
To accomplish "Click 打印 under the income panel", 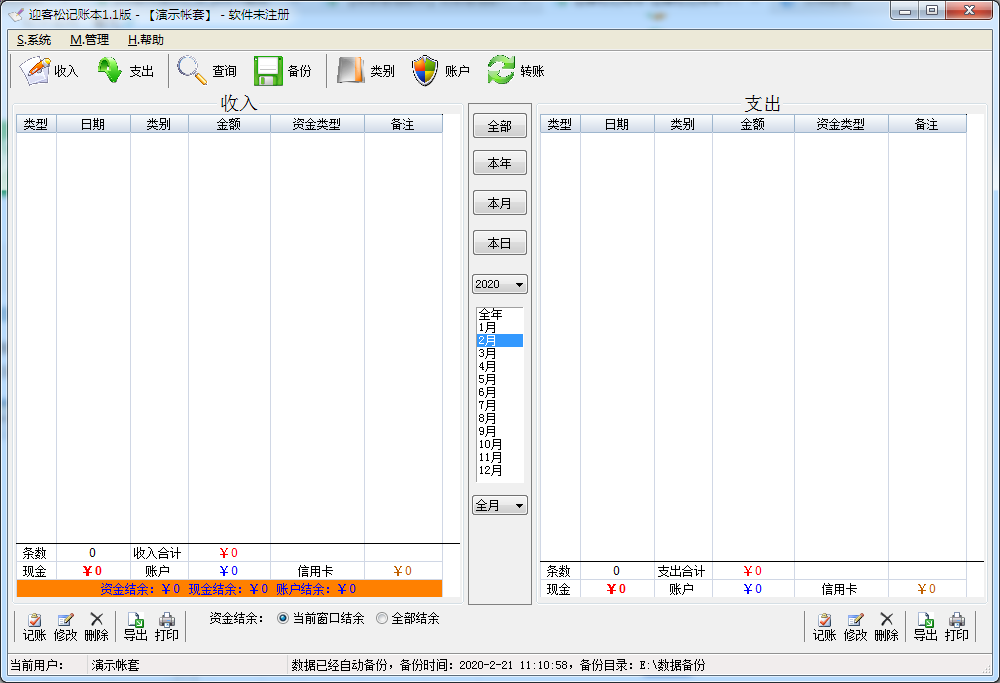I will tap(166, 628).
